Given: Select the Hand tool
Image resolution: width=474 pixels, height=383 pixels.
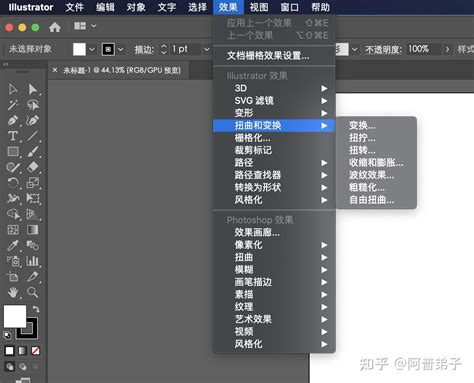Looking at the screenshot, I should [x=13, y=292].
